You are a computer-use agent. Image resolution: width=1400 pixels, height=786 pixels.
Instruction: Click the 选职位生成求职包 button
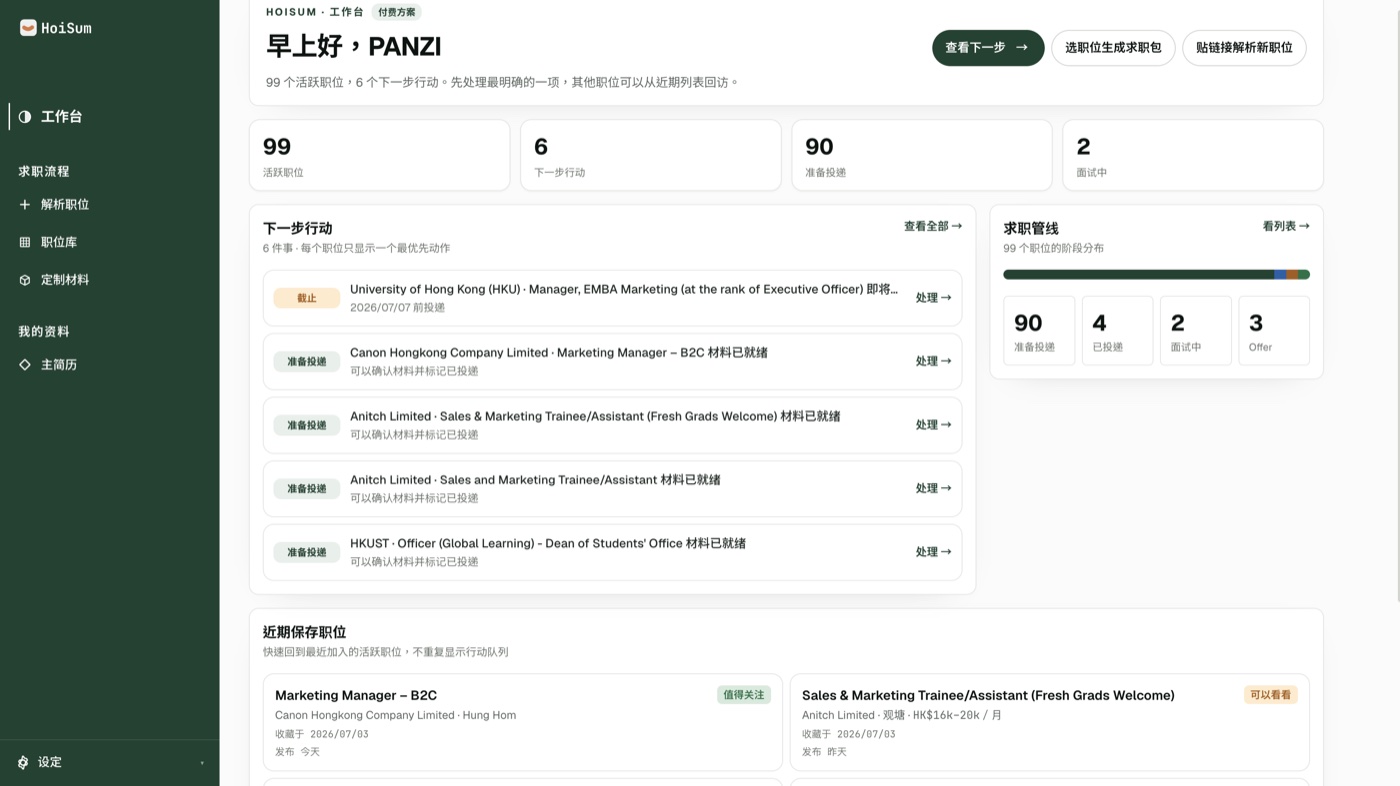(1113, 48)
